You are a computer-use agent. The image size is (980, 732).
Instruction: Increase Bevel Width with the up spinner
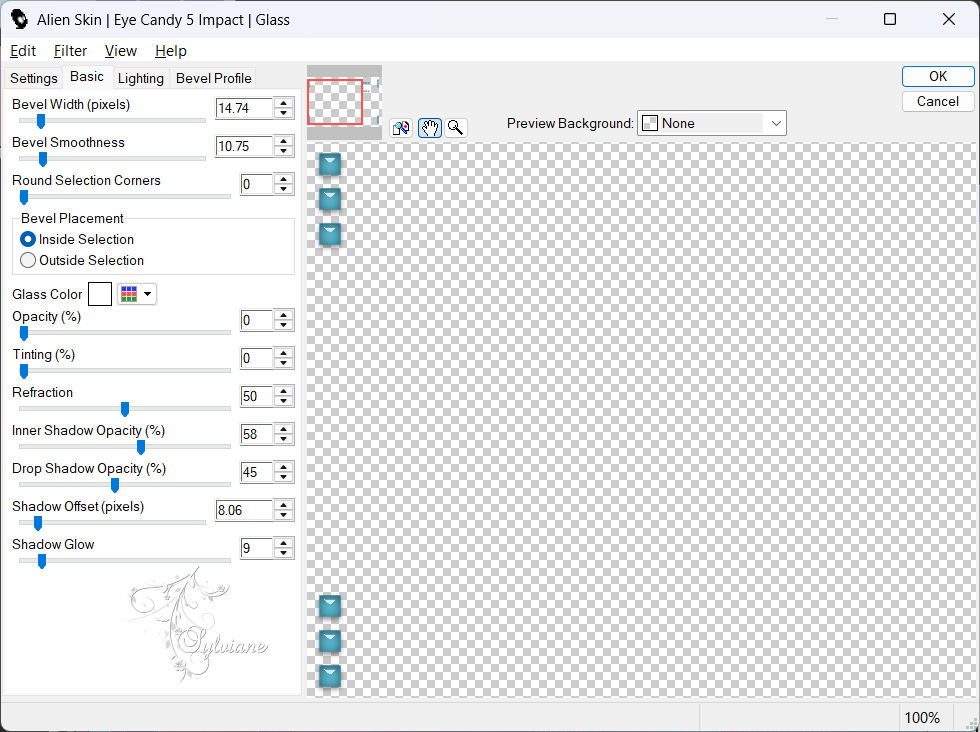click(284, 103)
